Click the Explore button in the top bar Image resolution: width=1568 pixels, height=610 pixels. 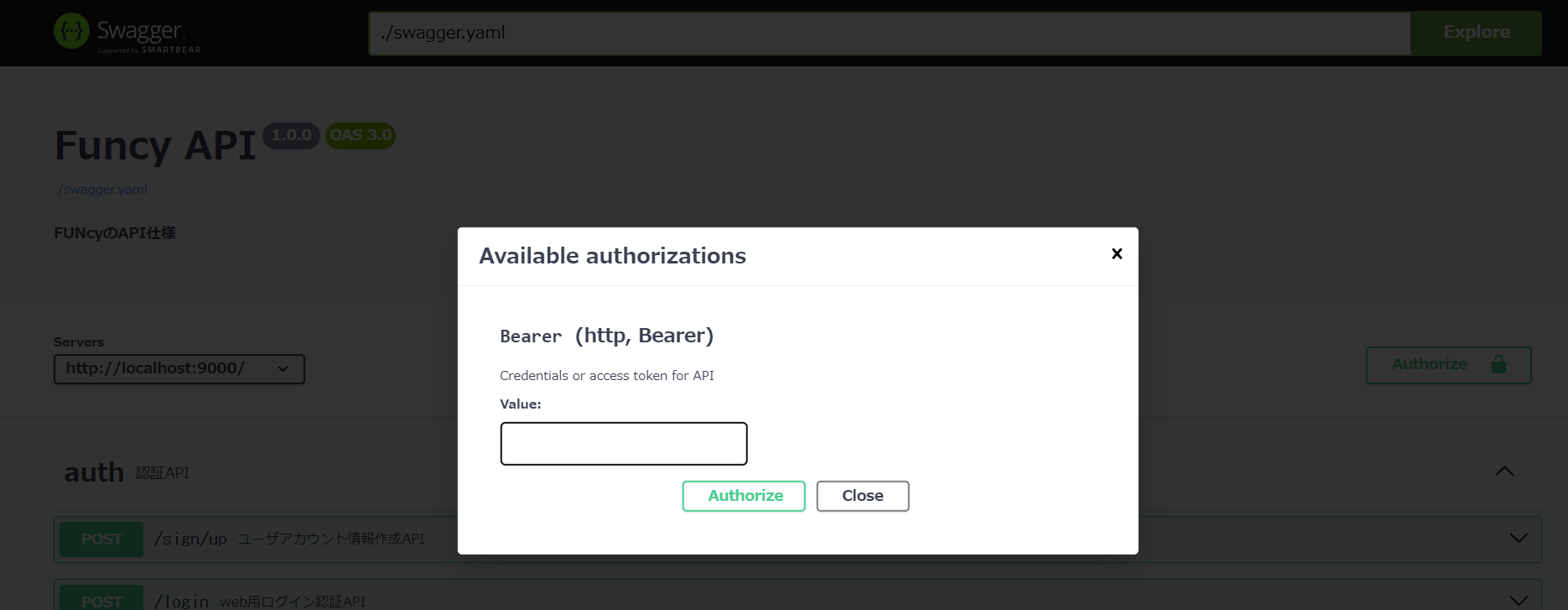point(1476,33)
